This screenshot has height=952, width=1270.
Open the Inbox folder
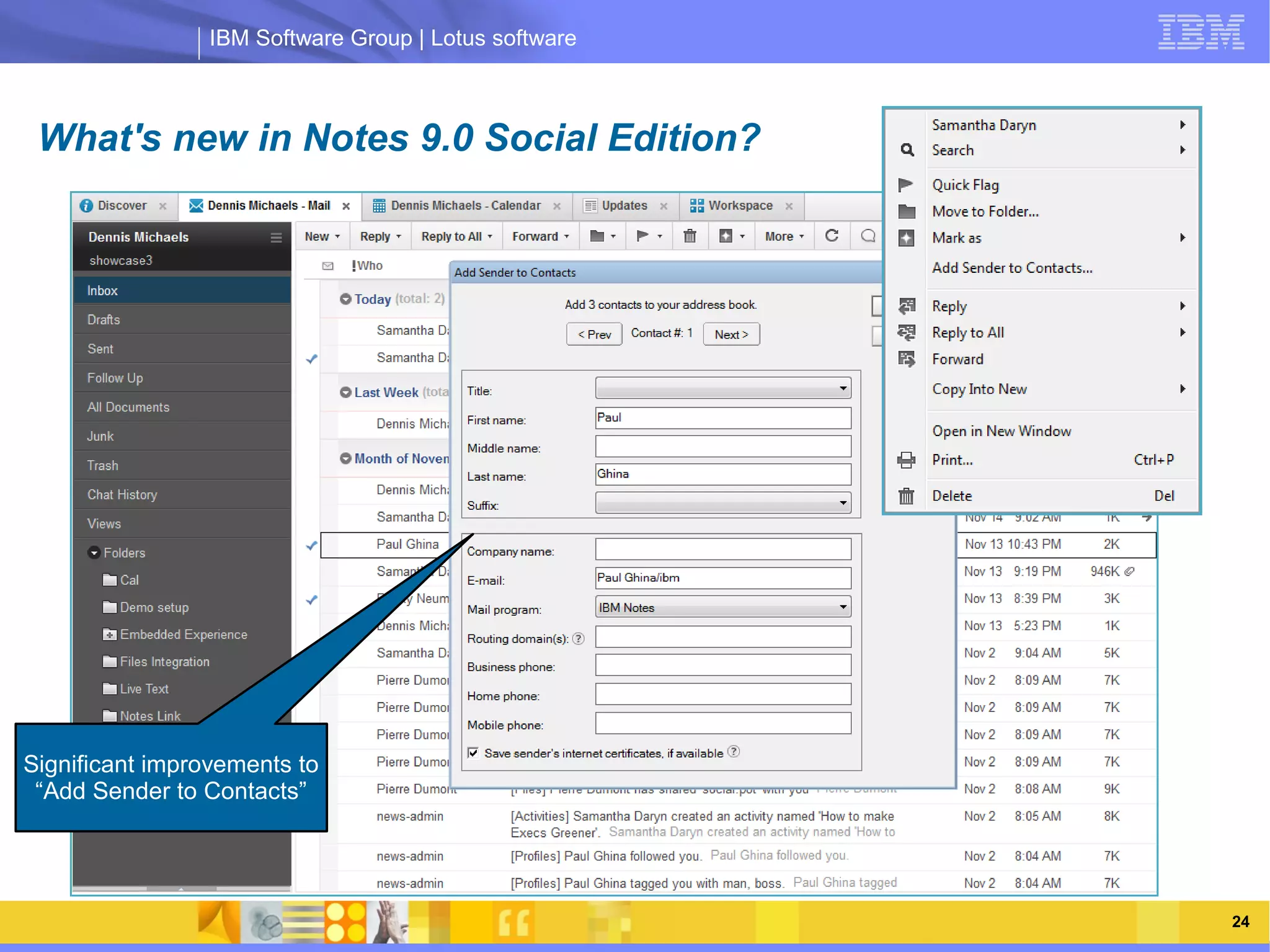[x=182, y=291]
